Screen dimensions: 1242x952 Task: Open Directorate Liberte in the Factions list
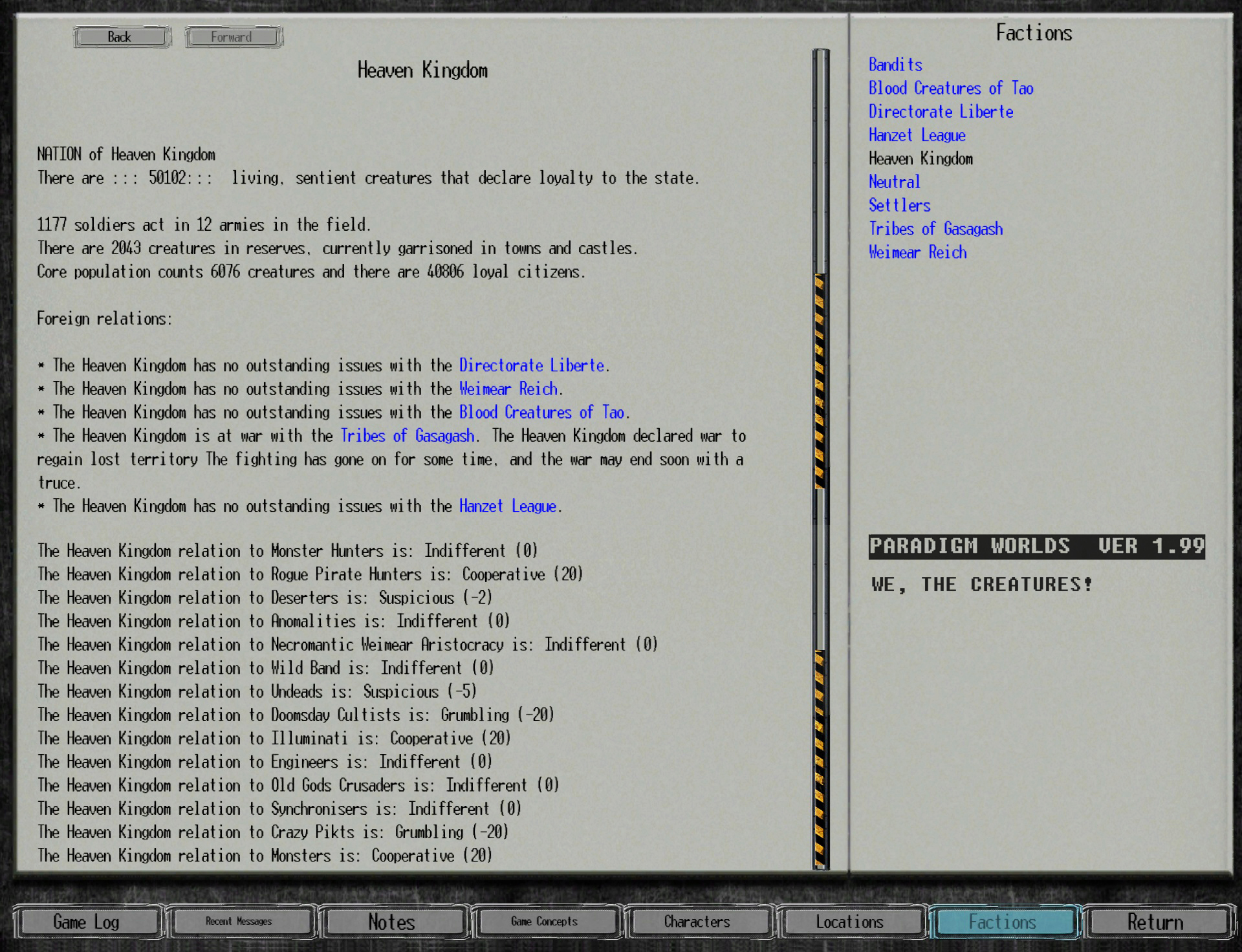click(941, 111)
